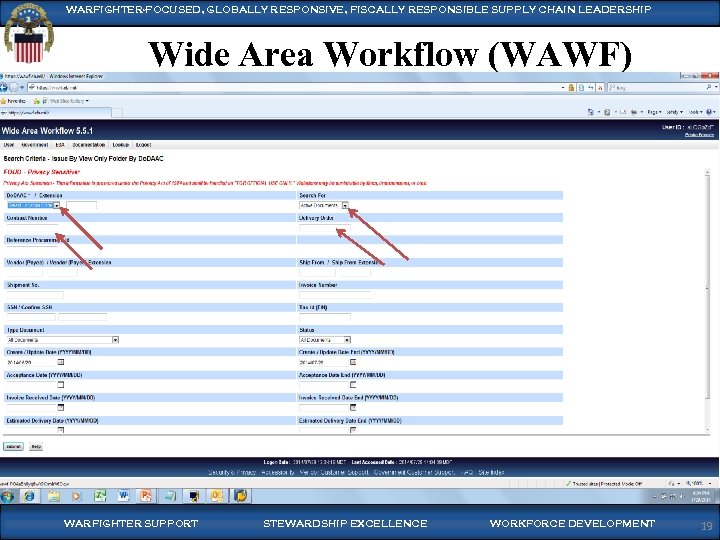
Task: Click the Invoice Number input field
Action: pos(336,295)
